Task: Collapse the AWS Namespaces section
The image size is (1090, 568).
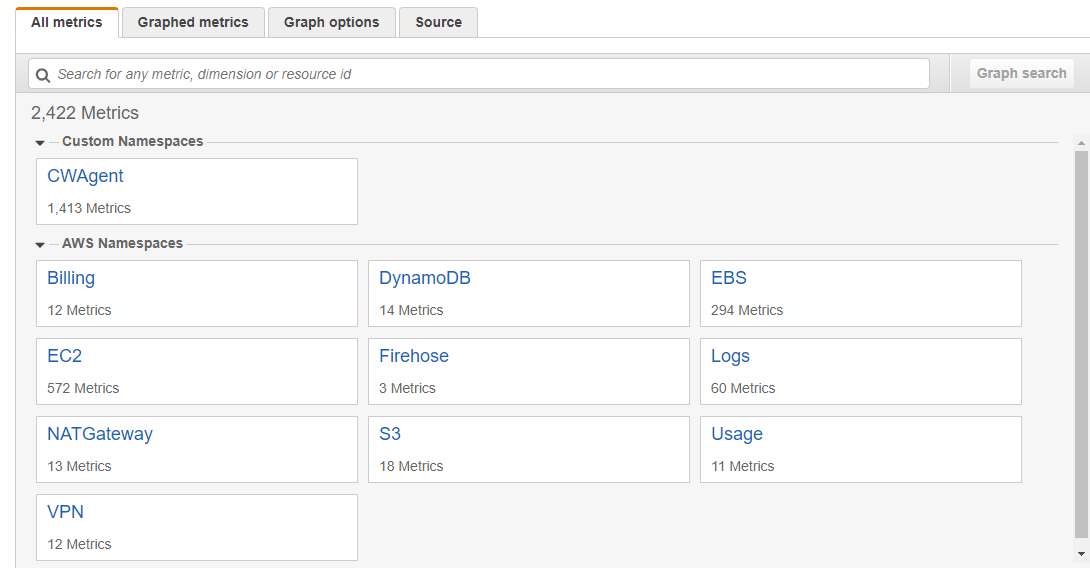Action: (40, 245)
